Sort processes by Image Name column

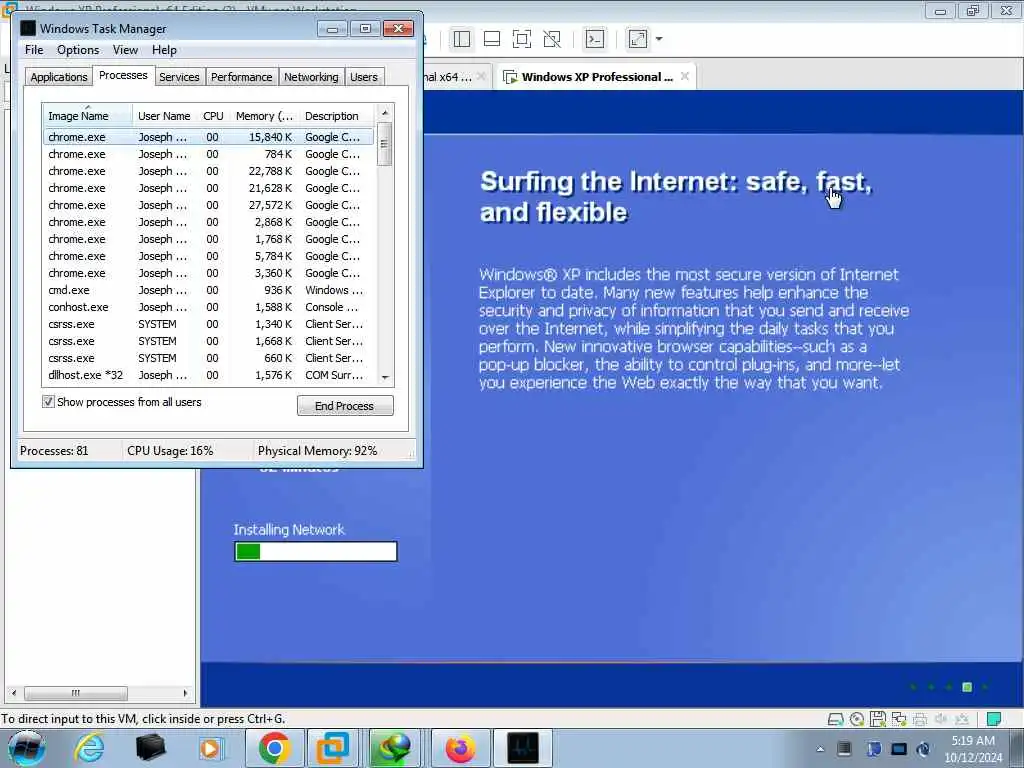pyautogui.click(x=88, y=116)
